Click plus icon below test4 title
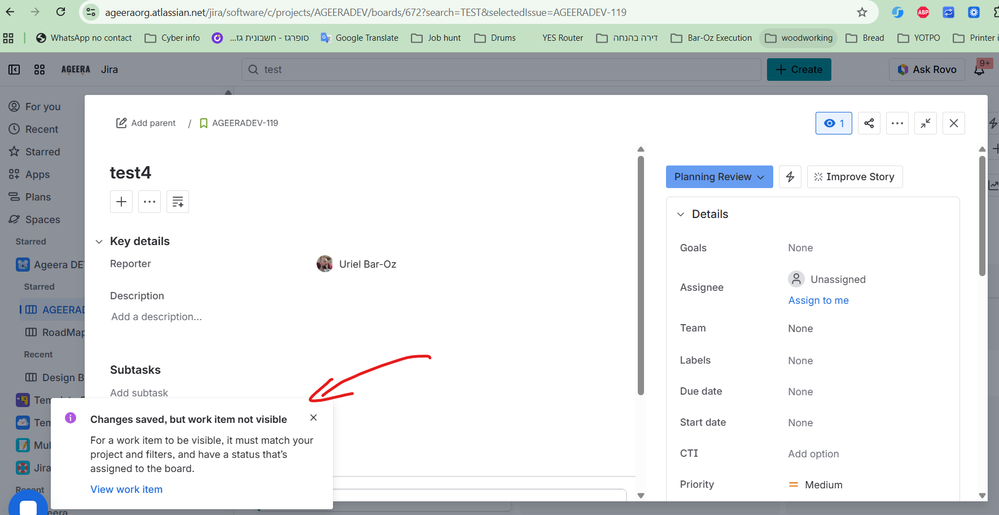Viewport: 999px width, 515px height. pos(121,201)
